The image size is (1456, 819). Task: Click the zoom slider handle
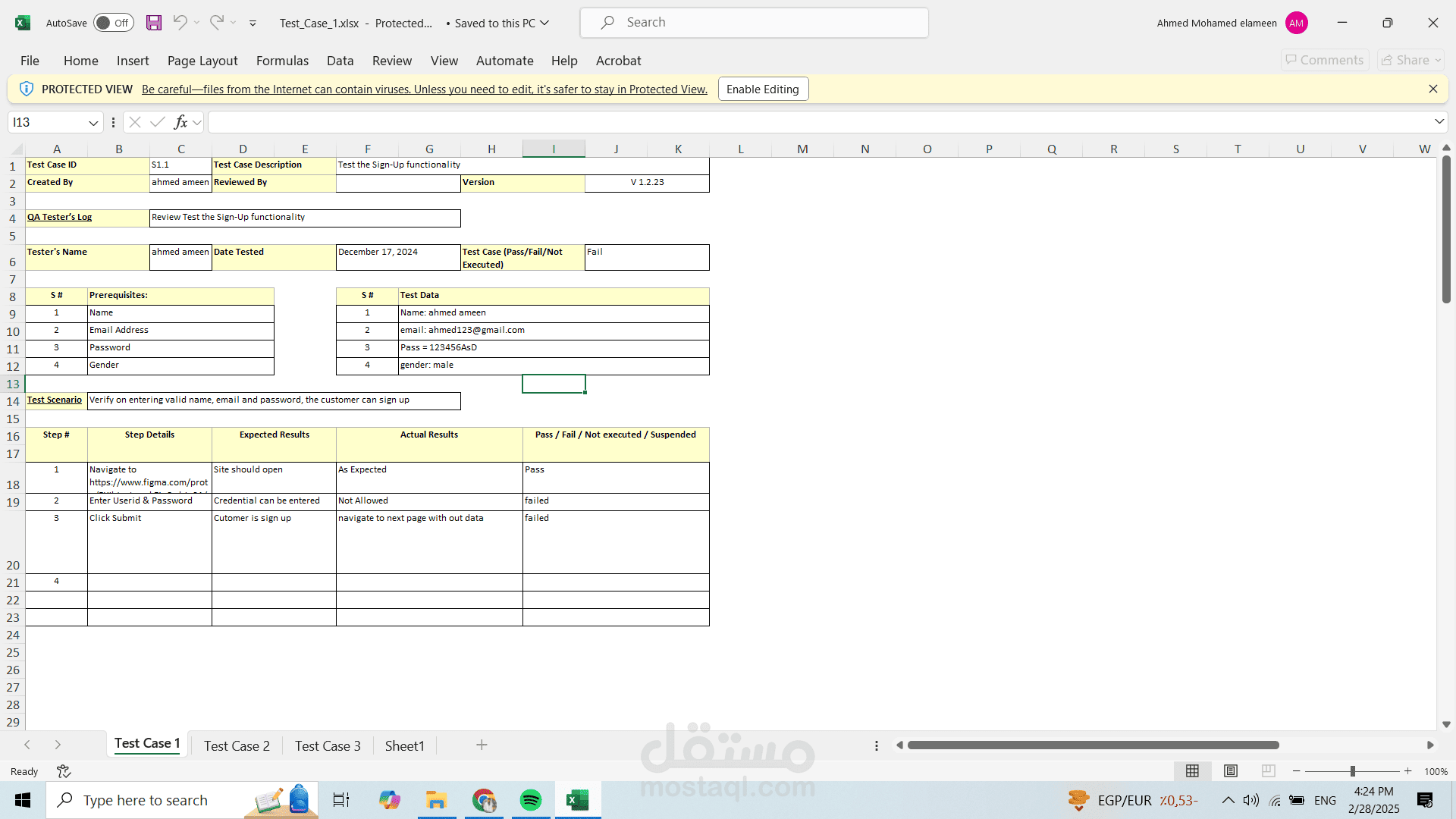(1352, 771)
